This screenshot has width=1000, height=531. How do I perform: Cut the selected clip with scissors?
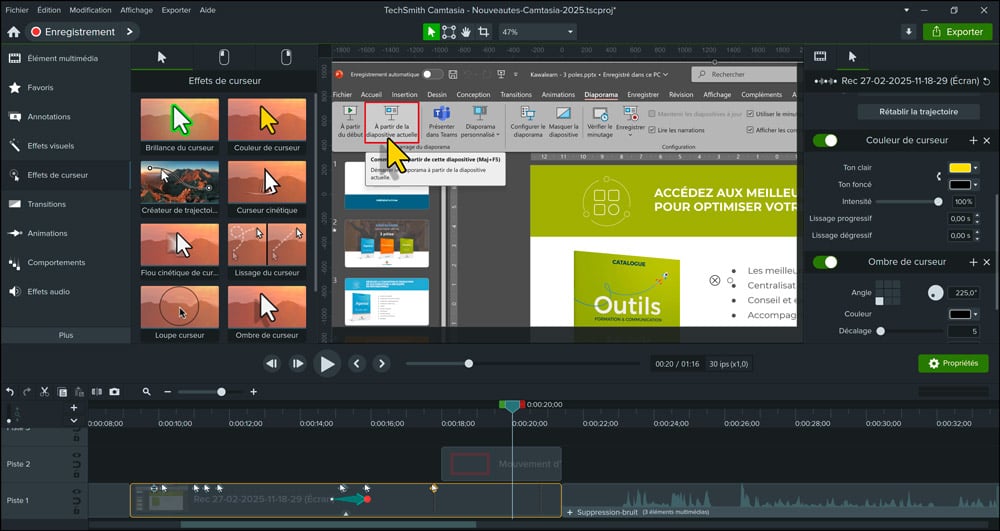pyautogui.click(x=45, y=391)
